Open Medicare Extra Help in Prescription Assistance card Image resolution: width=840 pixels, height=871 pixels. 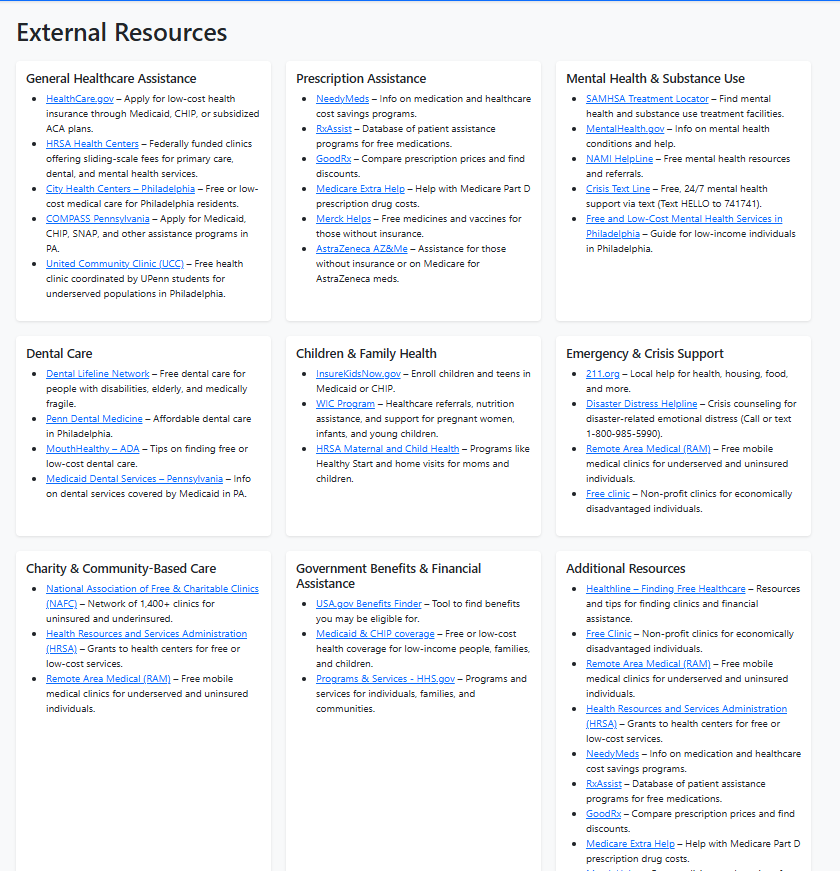pyautogui.click(x=361, y=189)
